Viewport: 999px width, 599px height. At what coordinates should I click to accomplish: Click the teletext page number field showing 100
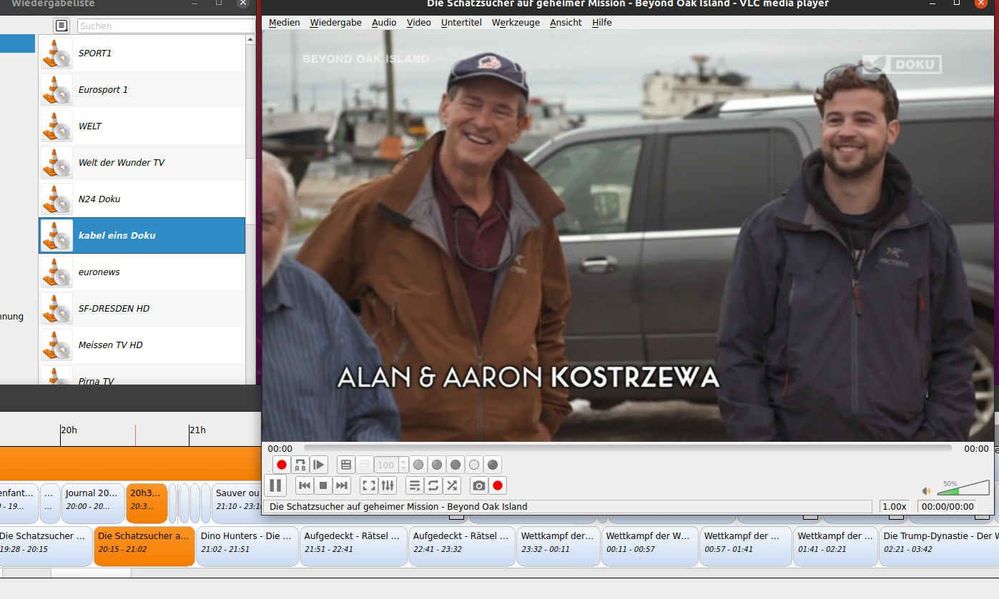(x=386, y=465)
